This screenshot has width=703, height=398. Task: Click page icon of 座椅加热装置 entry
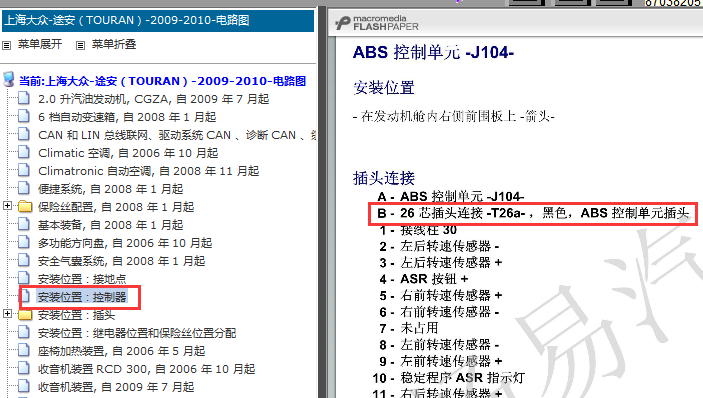[x=24, y=350]
